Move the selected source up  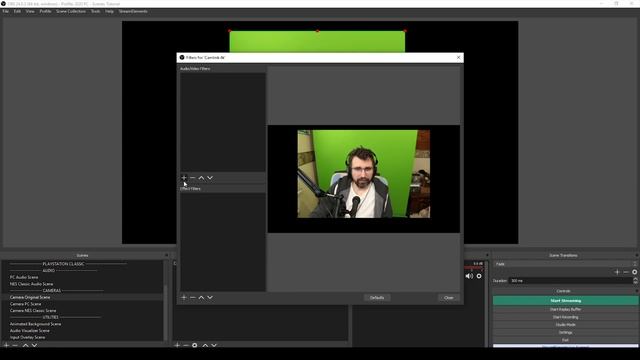205,345
